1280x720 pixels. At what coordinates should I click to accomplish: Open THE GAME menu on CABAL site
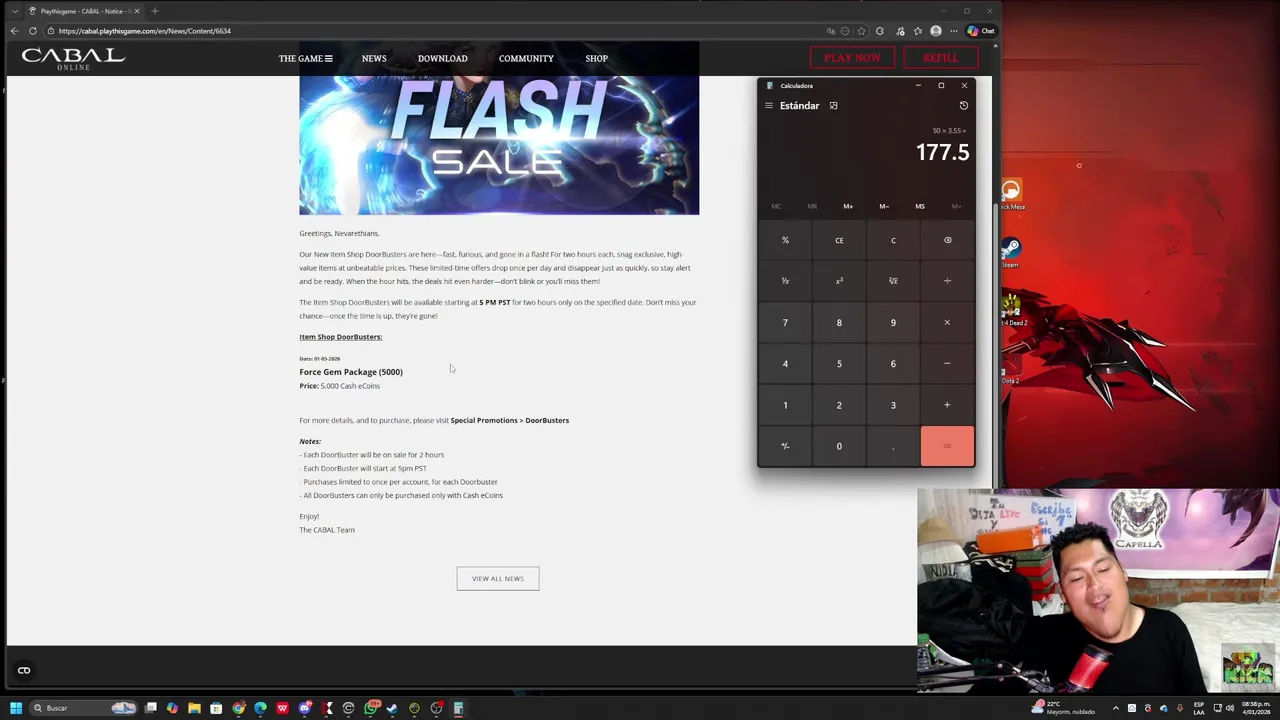[x=305, y=58]
